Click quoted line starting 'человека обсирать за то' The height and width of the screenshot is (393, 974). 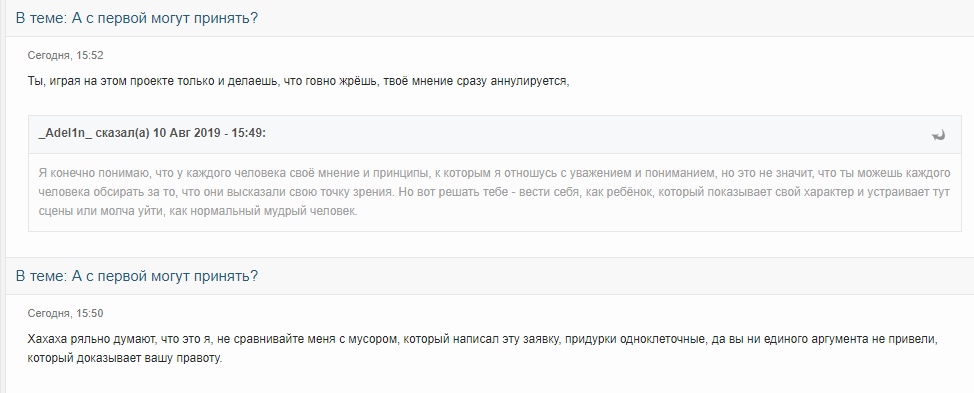[x=494, y=192]
